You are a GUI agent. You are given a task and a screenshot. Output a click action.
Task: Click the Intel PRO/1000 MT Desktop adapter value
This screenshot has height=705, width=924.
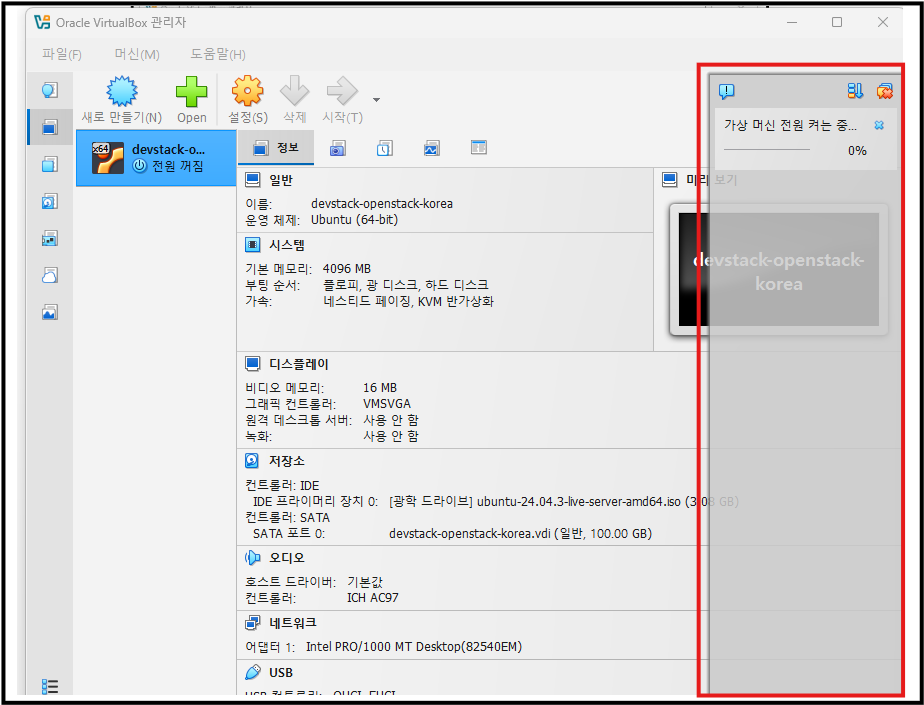(414, 647)
